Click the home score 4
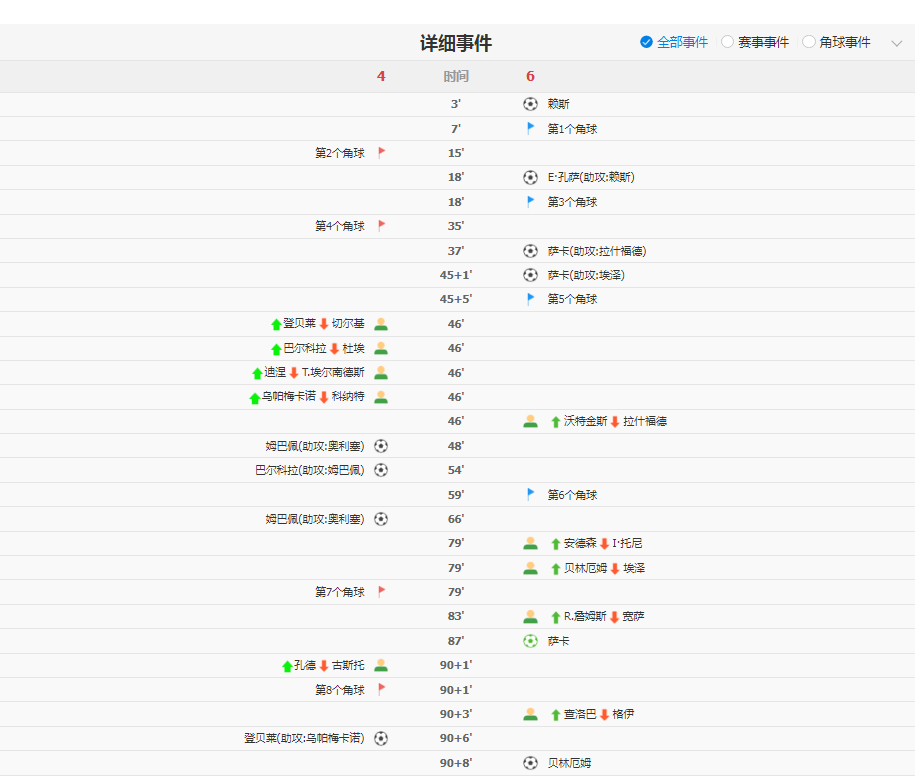The width and height of the screenshot is (918, 778). (381, 76)
